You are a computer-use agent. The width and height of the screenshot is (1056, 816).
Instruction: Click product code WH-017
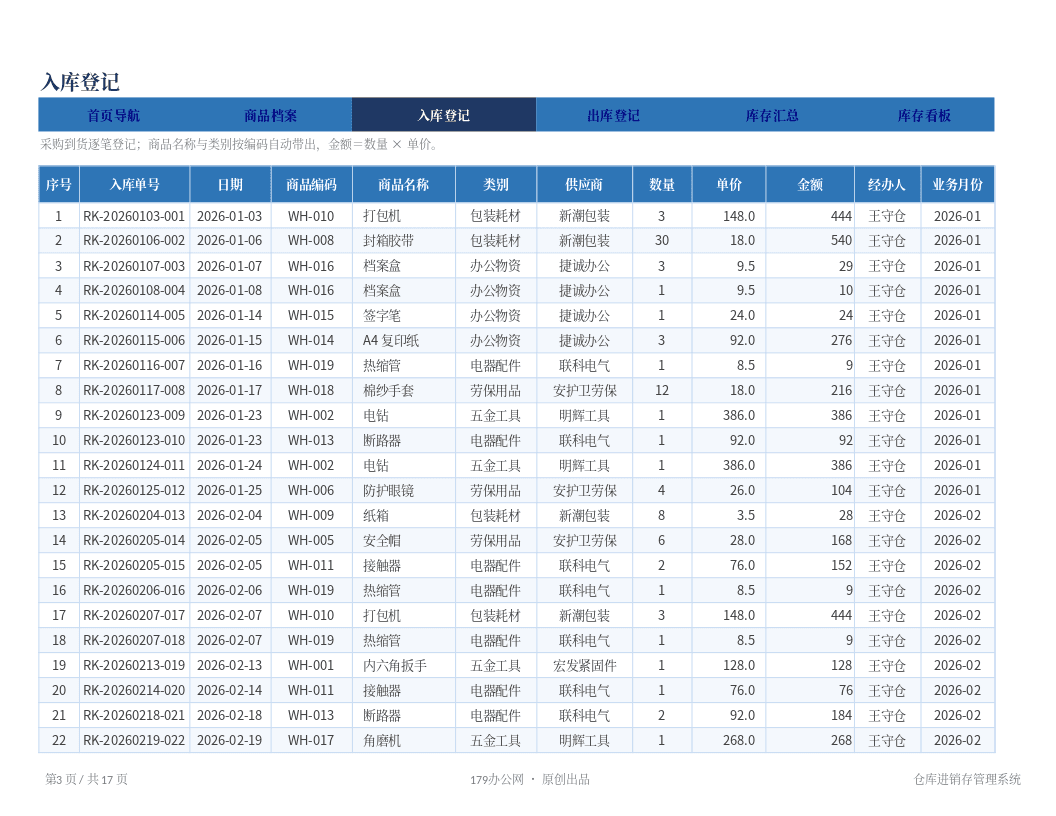pos(311,740)
